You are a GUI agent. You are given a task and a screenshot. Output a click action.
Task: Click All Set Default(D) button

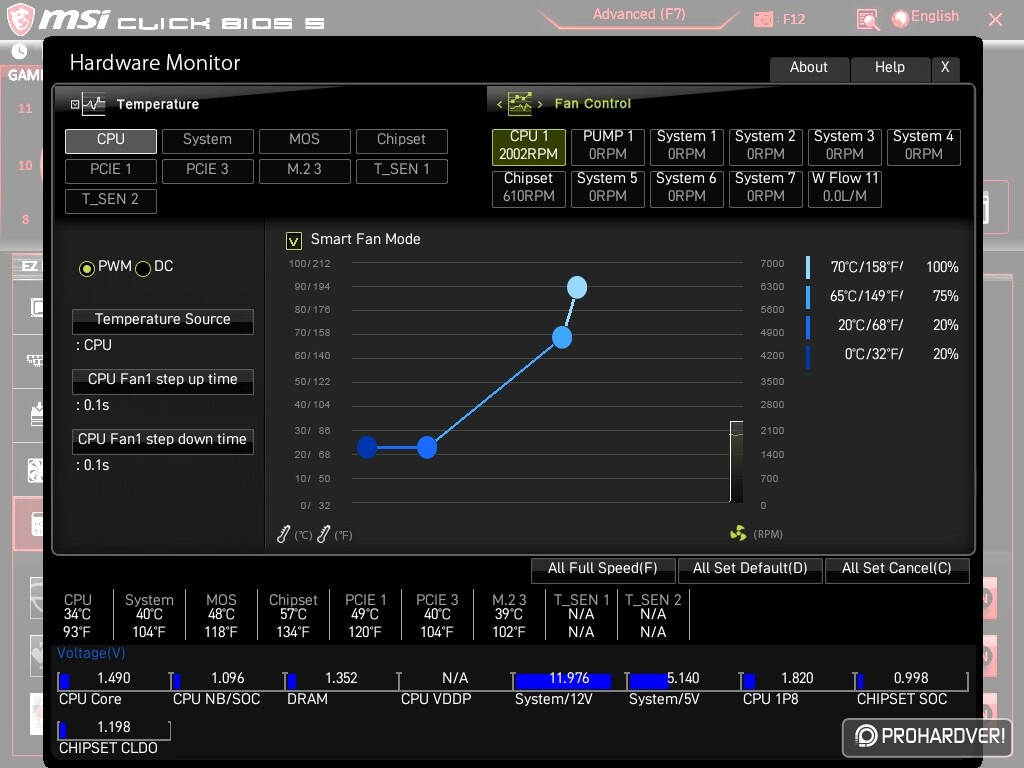750,569
